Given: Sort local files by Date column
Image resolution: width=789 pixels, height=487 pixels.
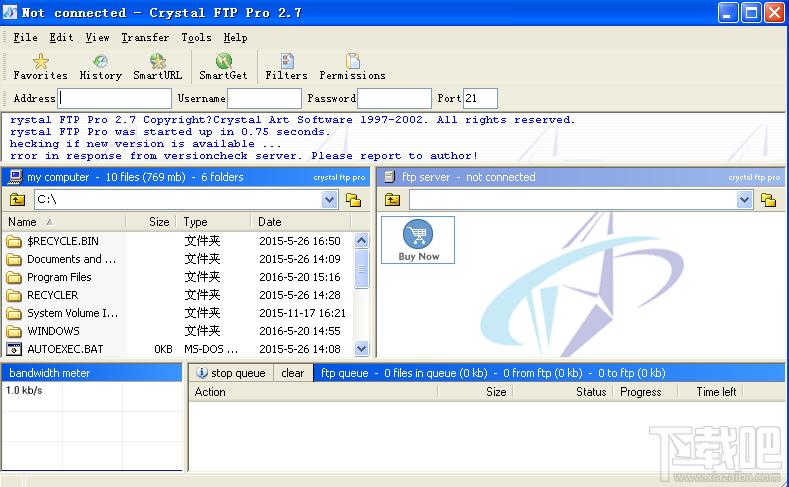Looking at the screenshot, I should pyautogui.click(x=301, y=222).
